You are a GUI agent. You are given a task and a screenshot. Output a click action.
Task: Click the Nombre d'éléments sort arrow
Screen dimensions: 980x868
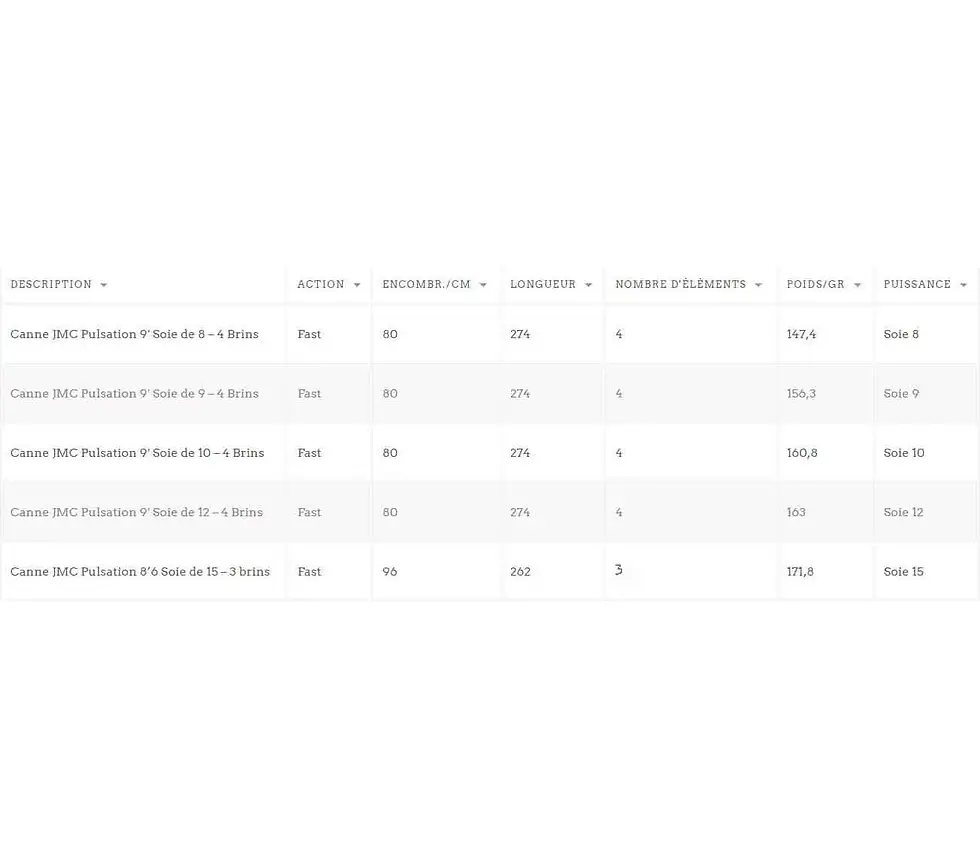tap(758, 285)
